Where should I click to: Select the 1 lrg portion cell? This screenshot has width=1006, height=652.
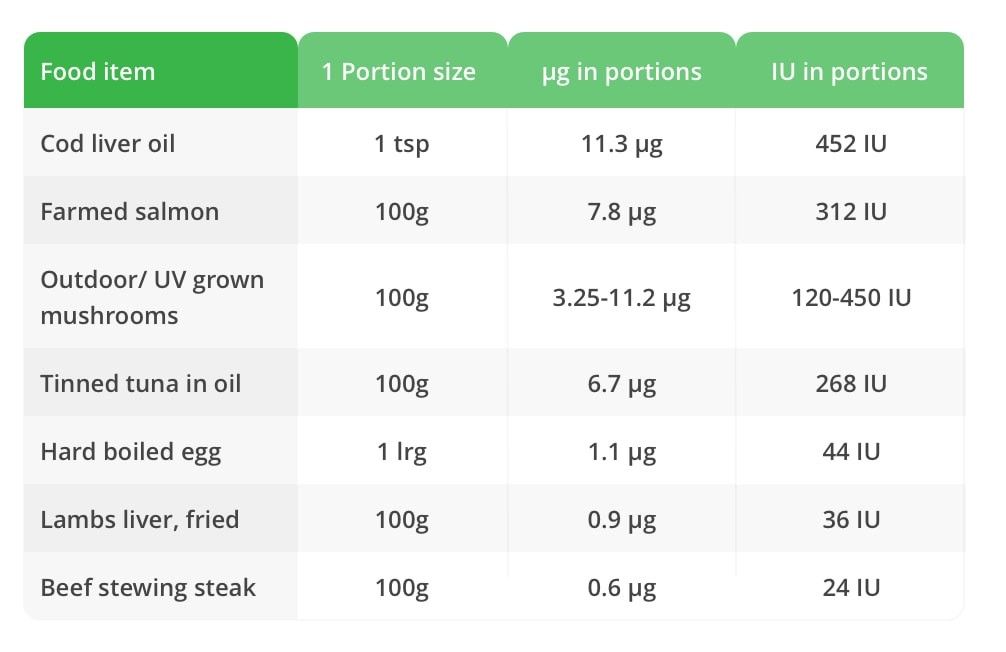pos(402,451)
